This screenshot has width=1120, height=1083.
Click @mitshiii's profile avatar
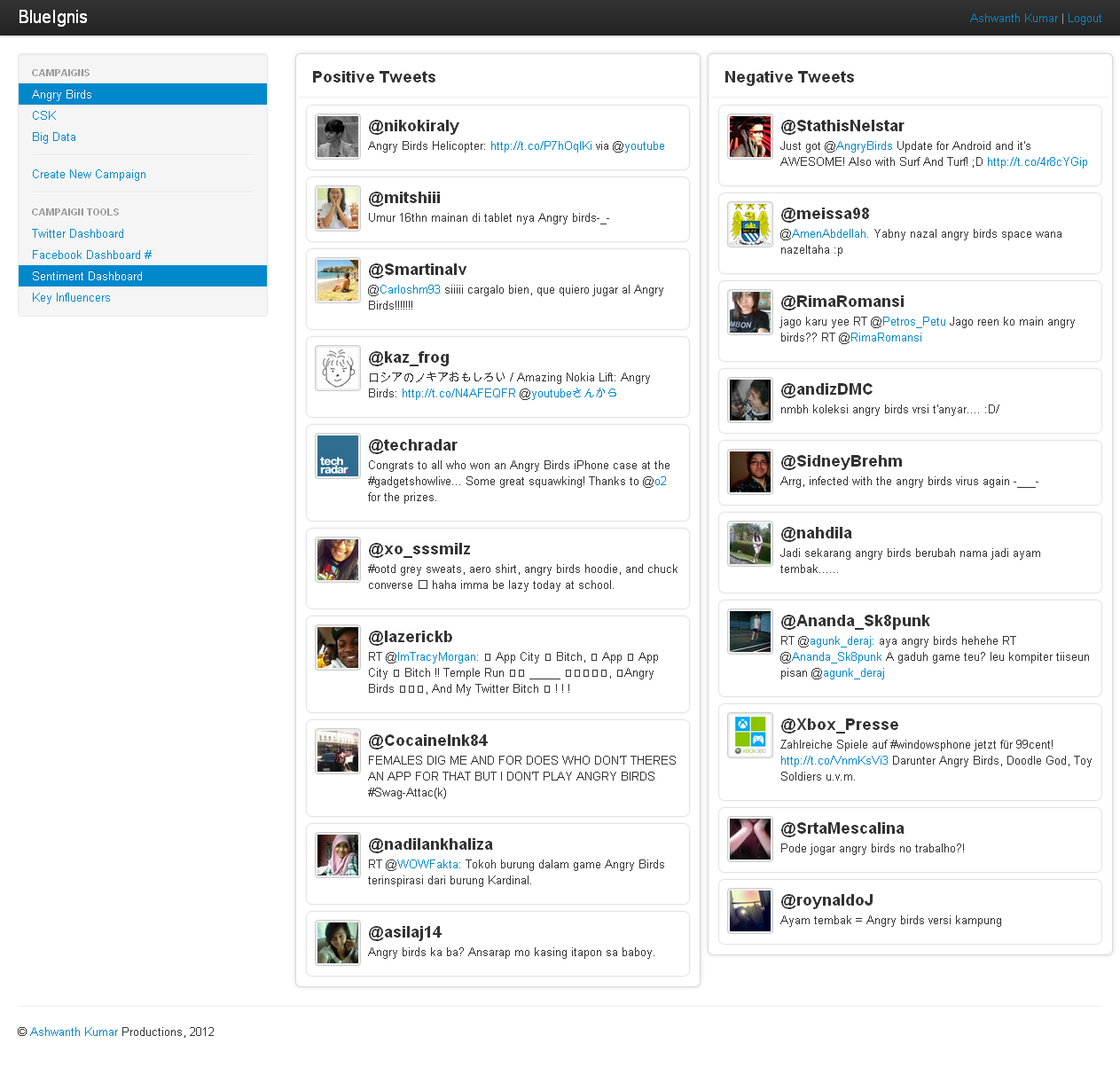338,208
